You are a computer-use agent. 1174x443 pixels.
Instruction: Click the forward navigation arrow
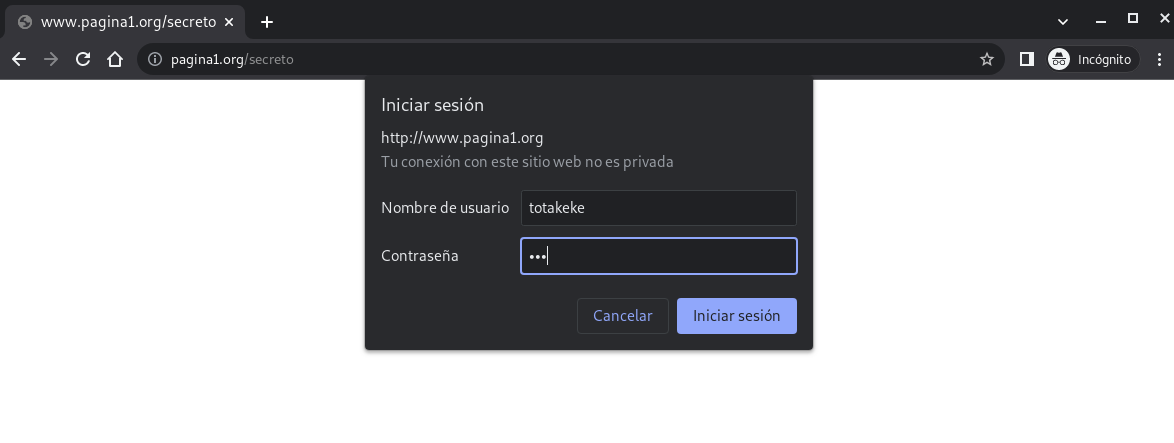[x=51, y=59]
